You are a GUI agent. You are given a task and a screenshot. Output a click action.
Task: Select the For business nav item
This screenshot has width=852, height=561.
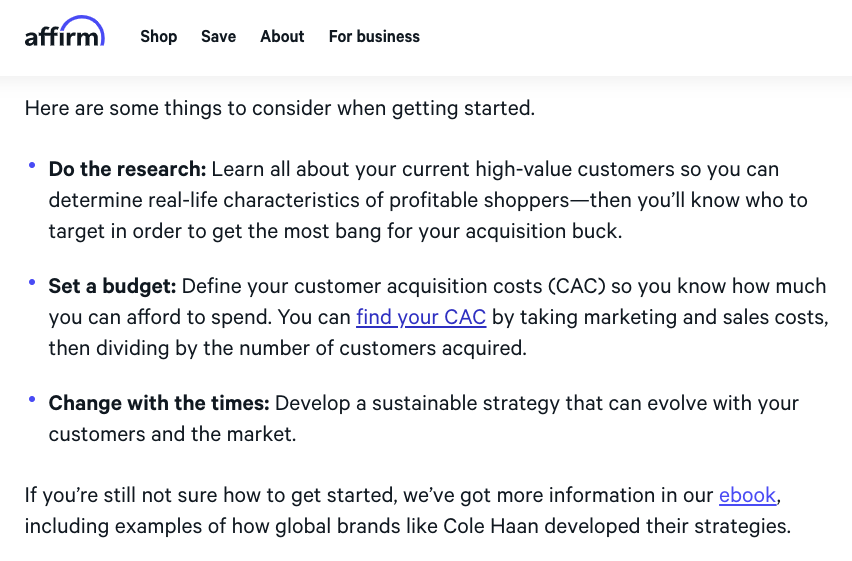(x=374, y=37)
